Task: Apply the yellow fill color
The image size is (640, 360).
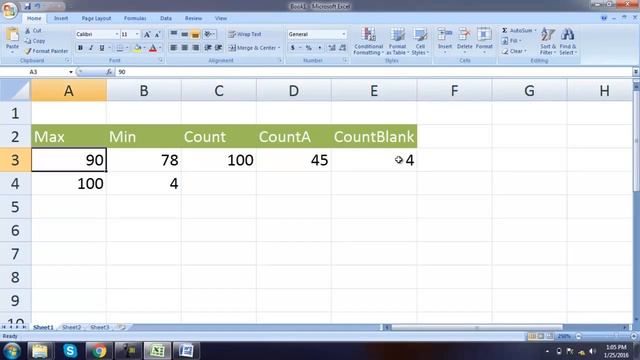Action: point(138,48)
